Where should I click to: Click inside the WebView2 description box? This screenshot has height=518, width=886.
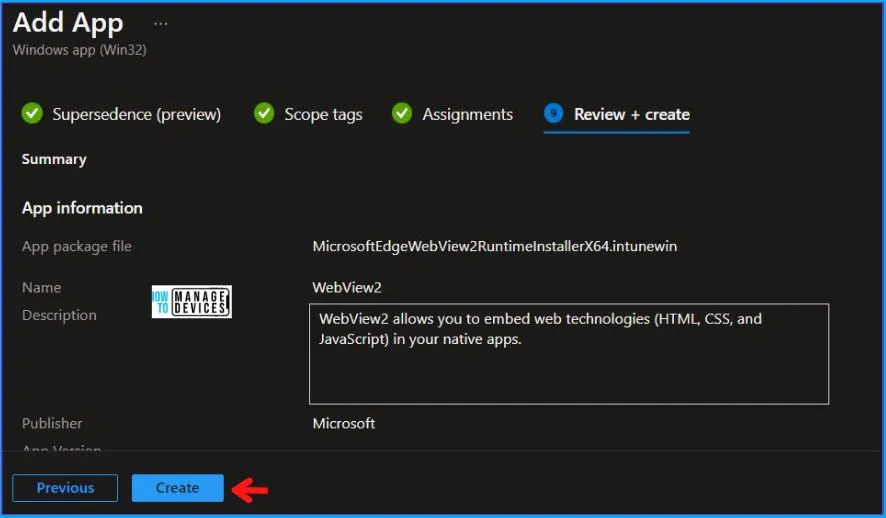tap(569, 354)
